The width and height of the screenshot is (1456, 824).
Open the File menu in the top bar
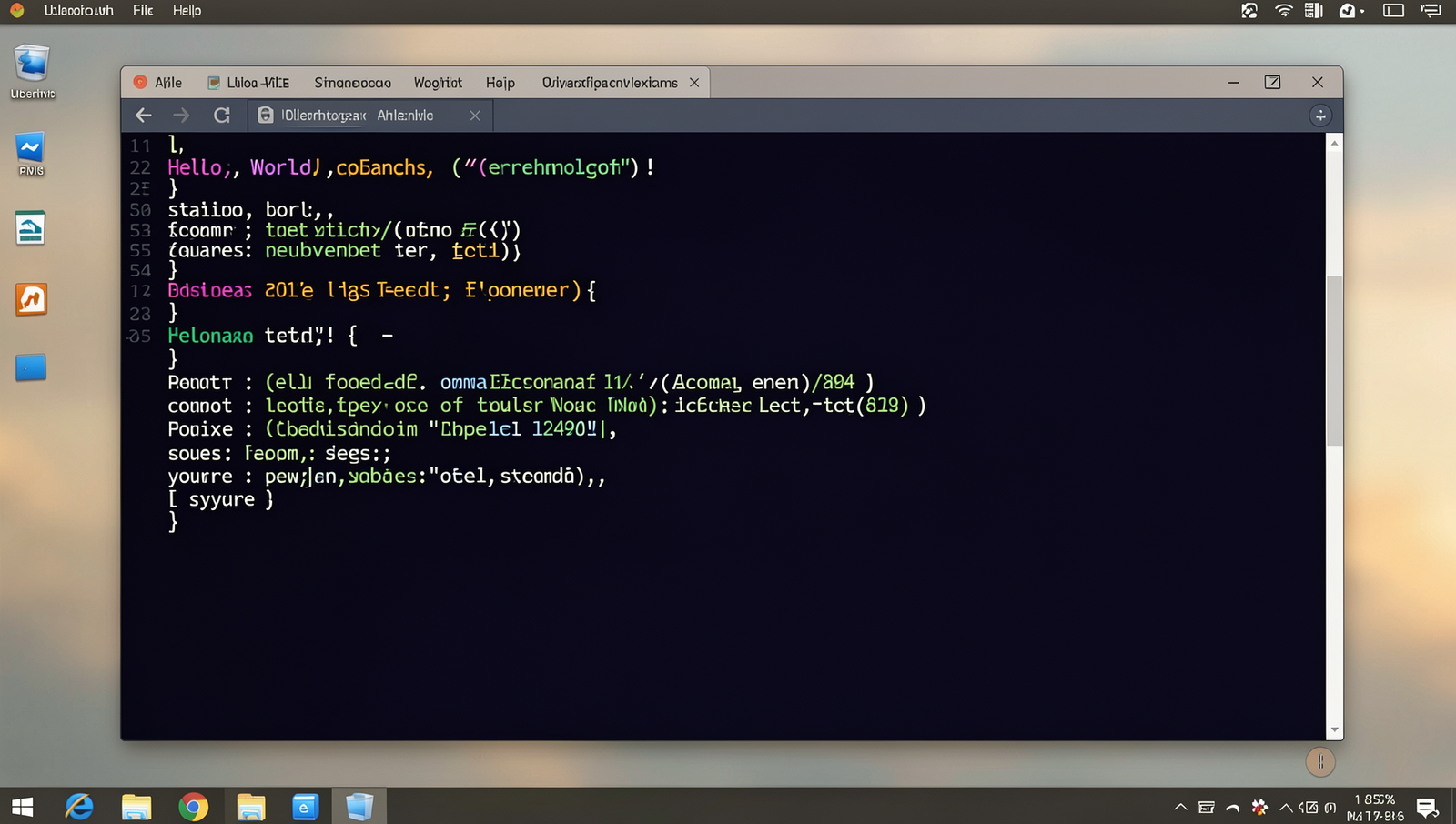[x=143, y=11]
